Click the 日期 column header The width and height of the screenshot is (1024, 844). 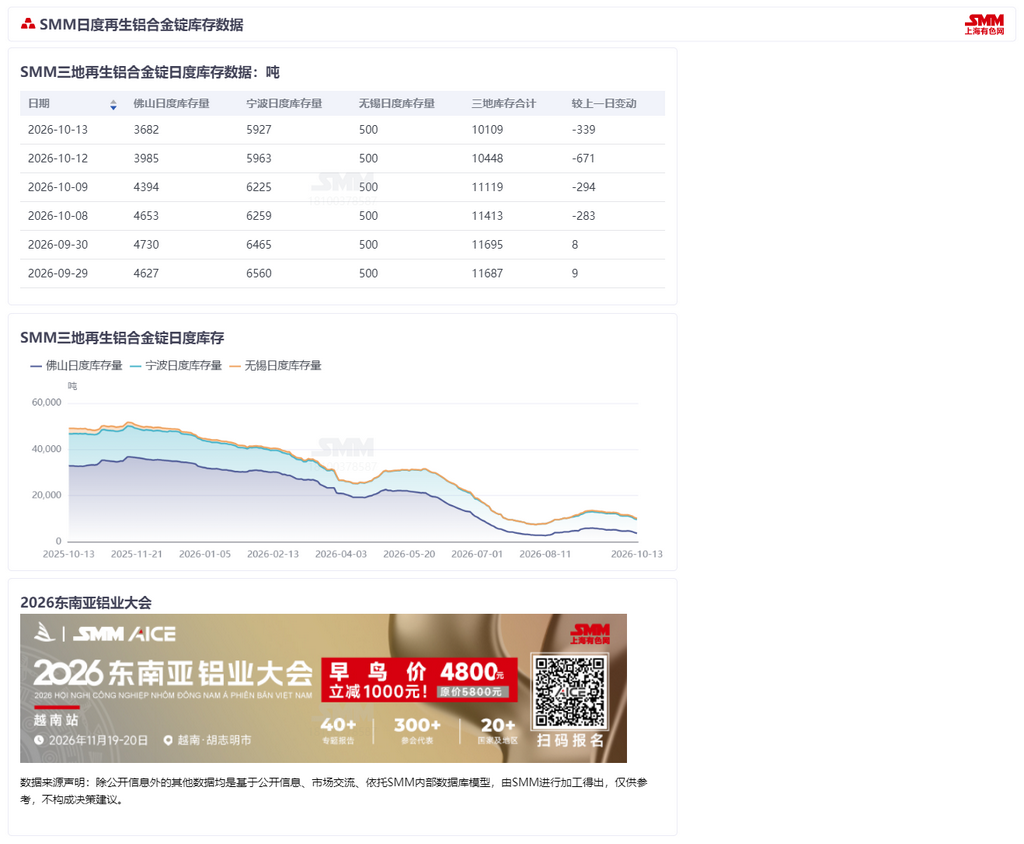[x=39, y=103]
